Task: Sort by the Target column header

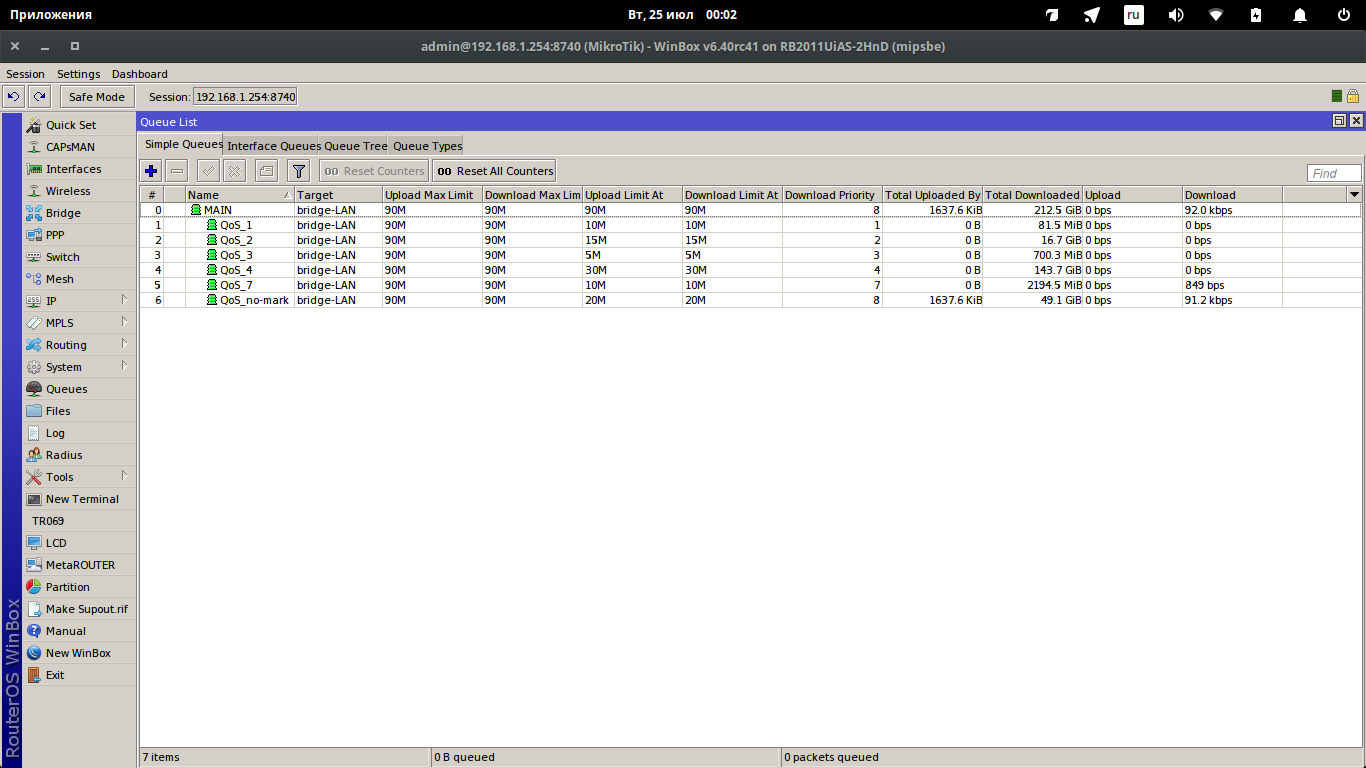Action: [x=338, y=195]
